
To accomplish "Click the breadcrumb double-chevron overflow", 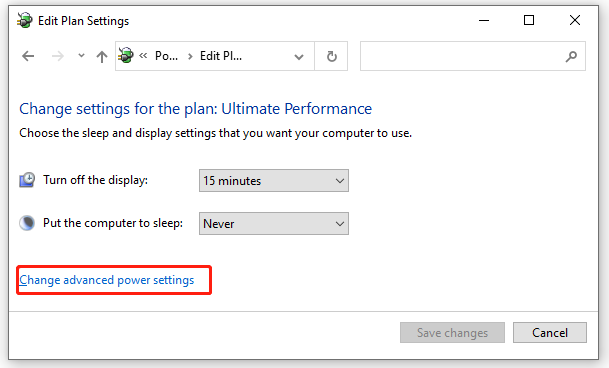I will (x=143, y=56).
